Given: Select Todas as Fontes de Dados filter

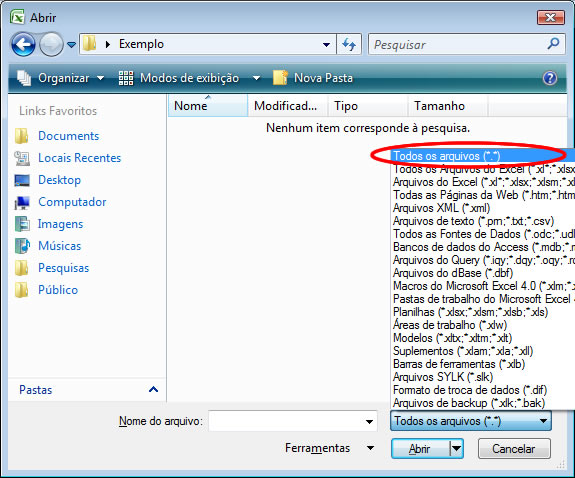Looking at the screenshot, I should [483, 234].
